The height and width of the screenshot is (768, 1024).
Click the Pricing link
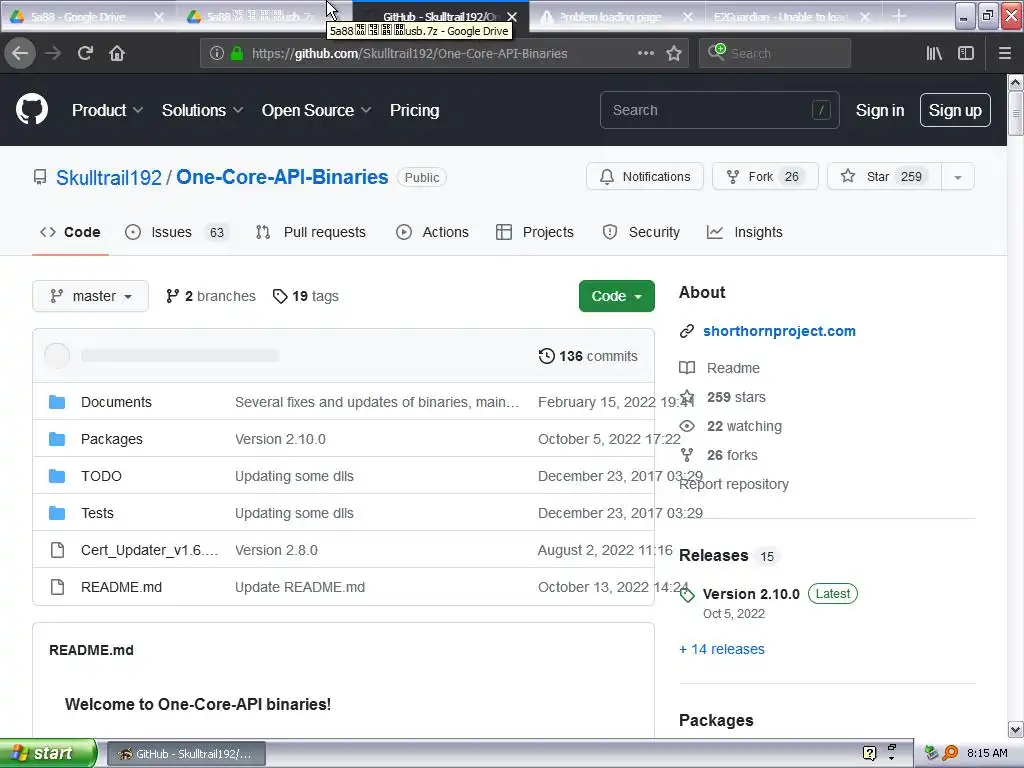click(415, 110)
